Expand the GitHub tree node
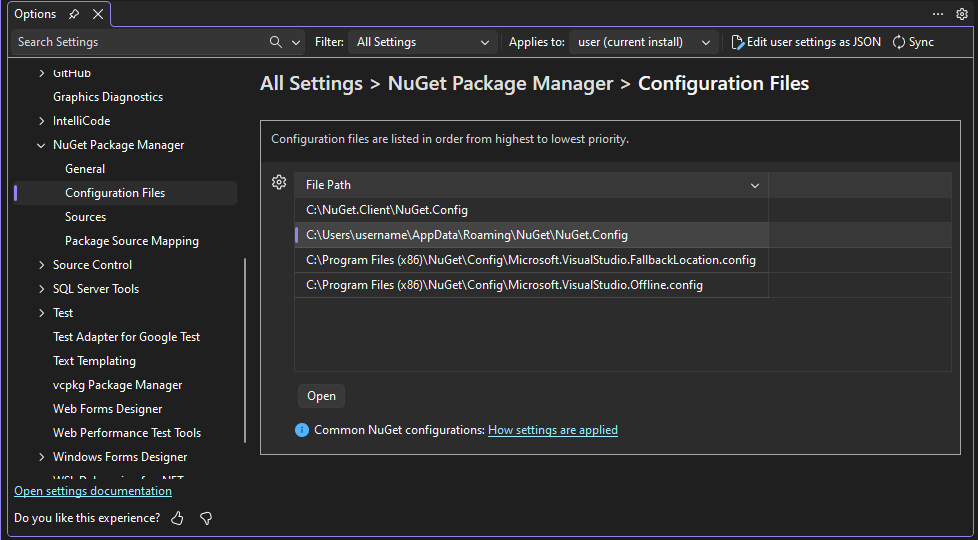Viewport: 978px width, 540px height. point(41,73)
